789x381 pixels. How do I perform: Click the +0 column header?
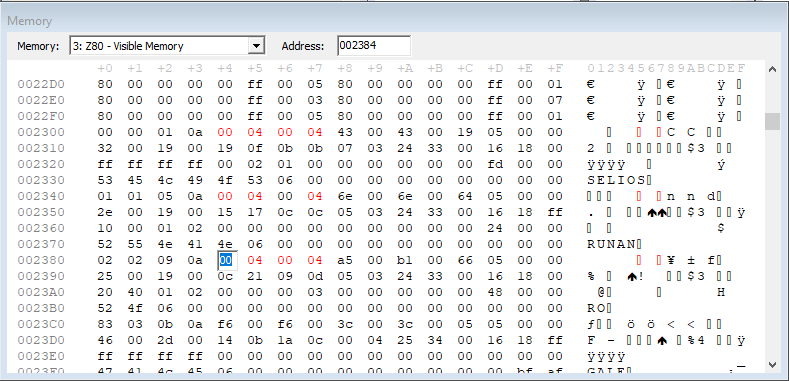[x=105, y=68]
